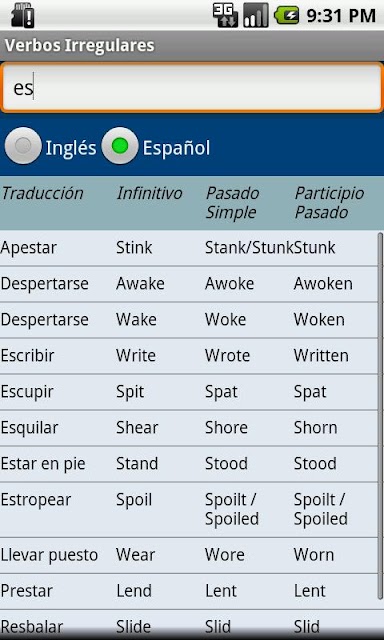384x640 pixels.
Task: Tap the battery charging icon
Action: tap(287, 16)
